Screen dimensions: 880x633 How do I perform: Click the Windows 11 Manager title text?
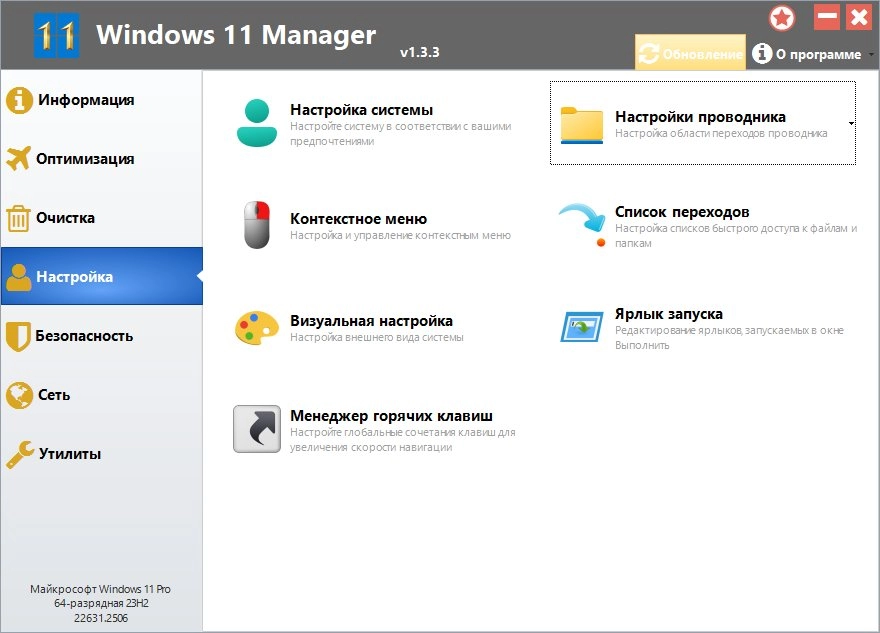click(x=236, y=35)
